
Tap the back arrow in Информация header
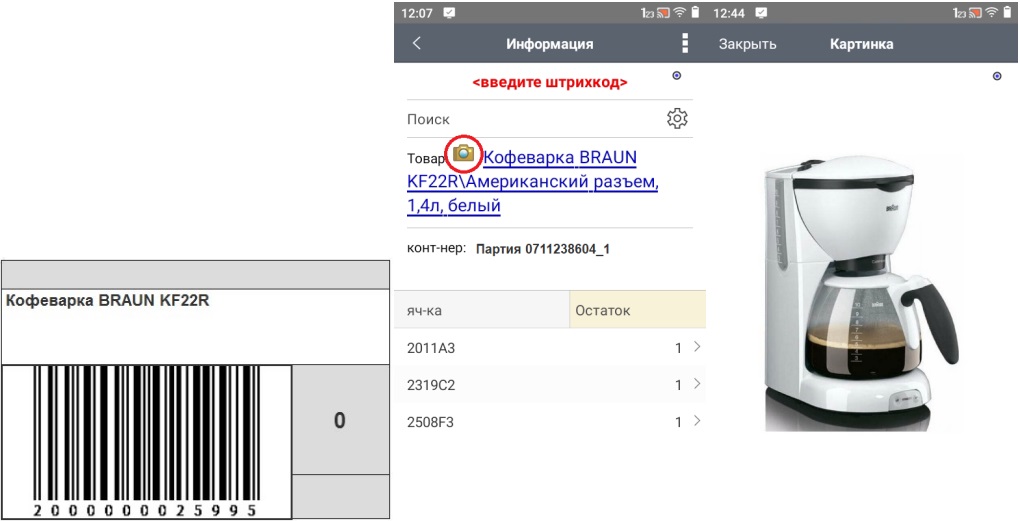[x=417, y=44]
